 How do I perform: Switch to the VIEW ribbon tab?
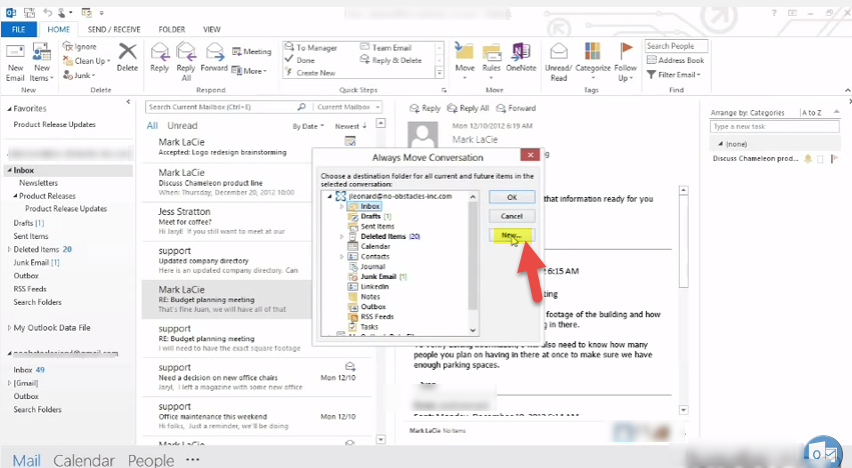pyautogui.click(x=212, y=29)
